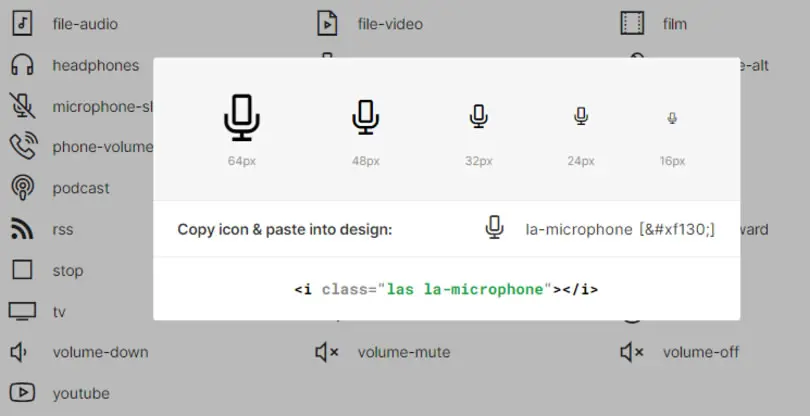Select the las la-microphone HTML code snippet
The height and width of the screenshot is (416, 810).
pyautogui.click(x=446, y=289)
